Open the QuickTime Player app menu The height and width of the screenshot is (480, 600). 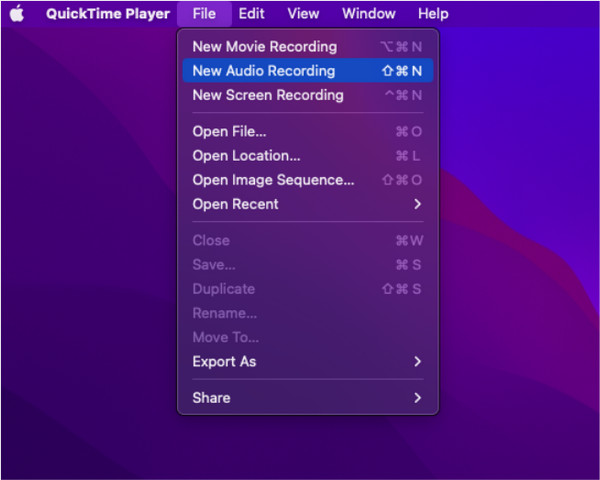pyautogui.click(x=108, y=14)
